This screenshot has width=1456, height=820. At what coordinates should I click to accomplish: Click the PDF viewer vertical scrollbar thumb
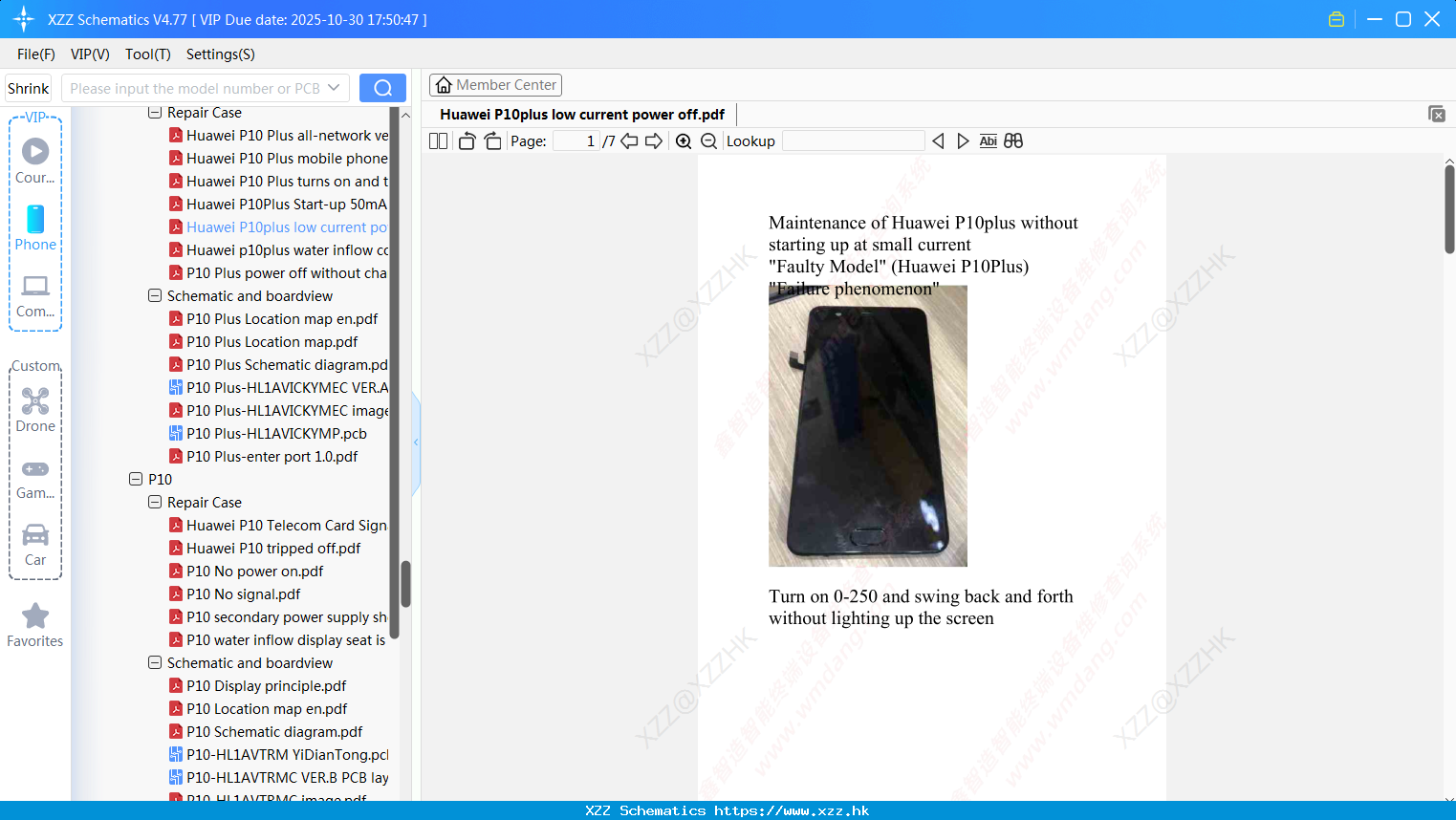click(1449, 208)
